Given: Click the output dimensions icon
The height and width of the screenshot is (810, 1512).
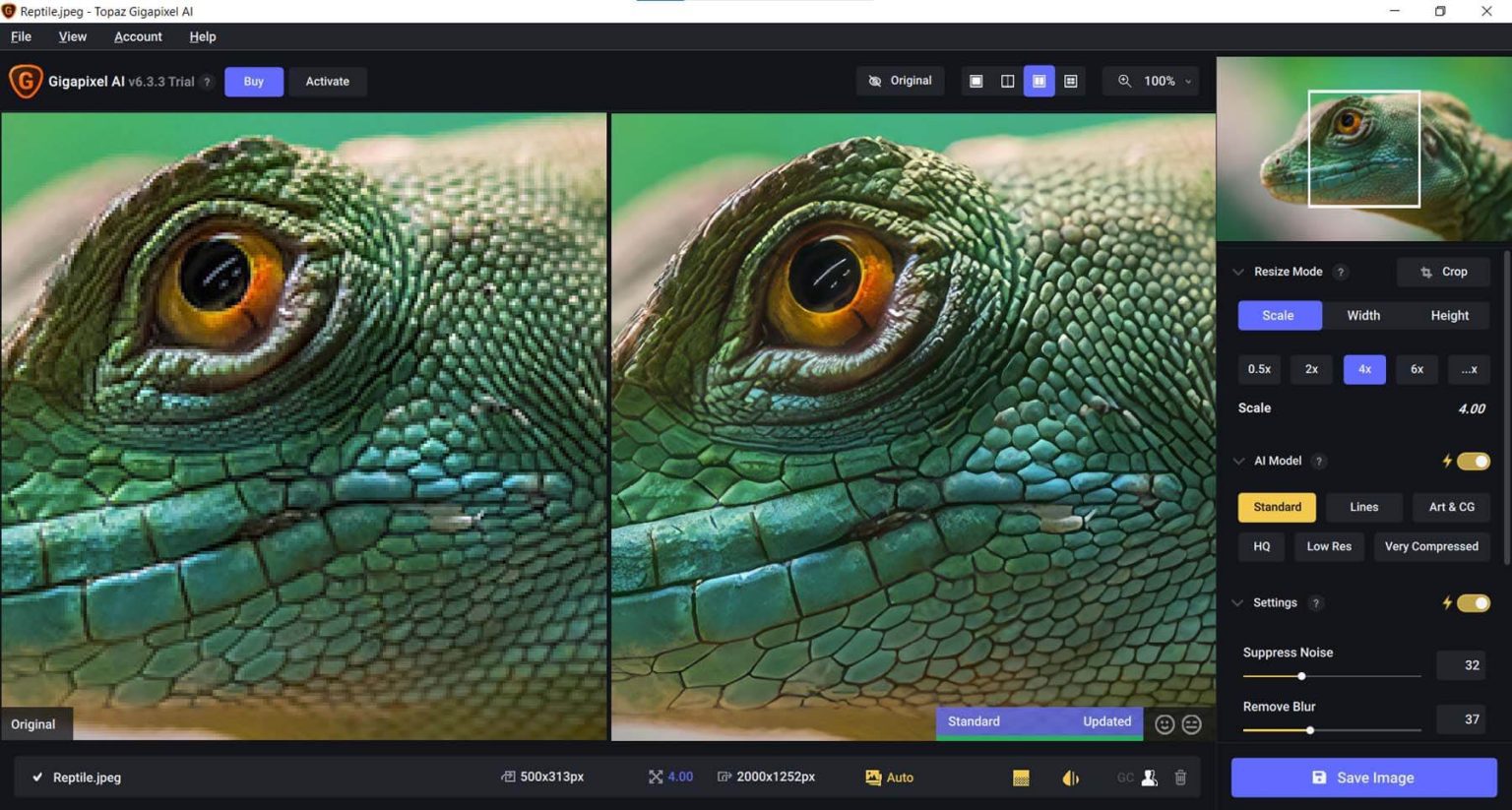Looking at the screenshot, I should [x=724, y=777].
